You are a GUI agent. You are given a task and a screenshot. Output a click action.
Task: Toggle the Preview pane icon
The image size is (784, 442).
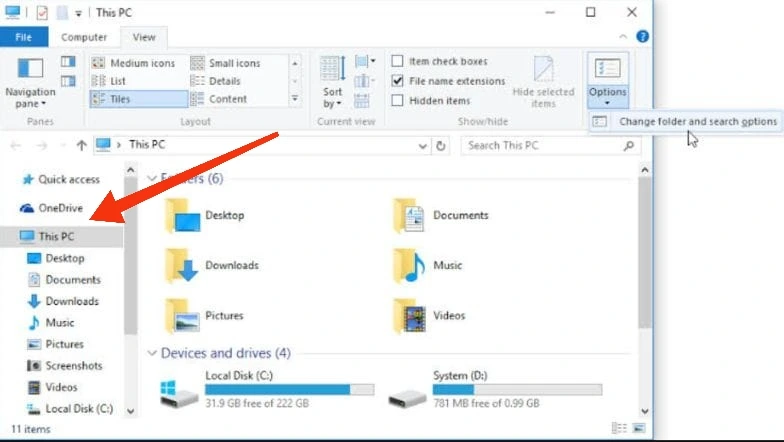point(68,62)
